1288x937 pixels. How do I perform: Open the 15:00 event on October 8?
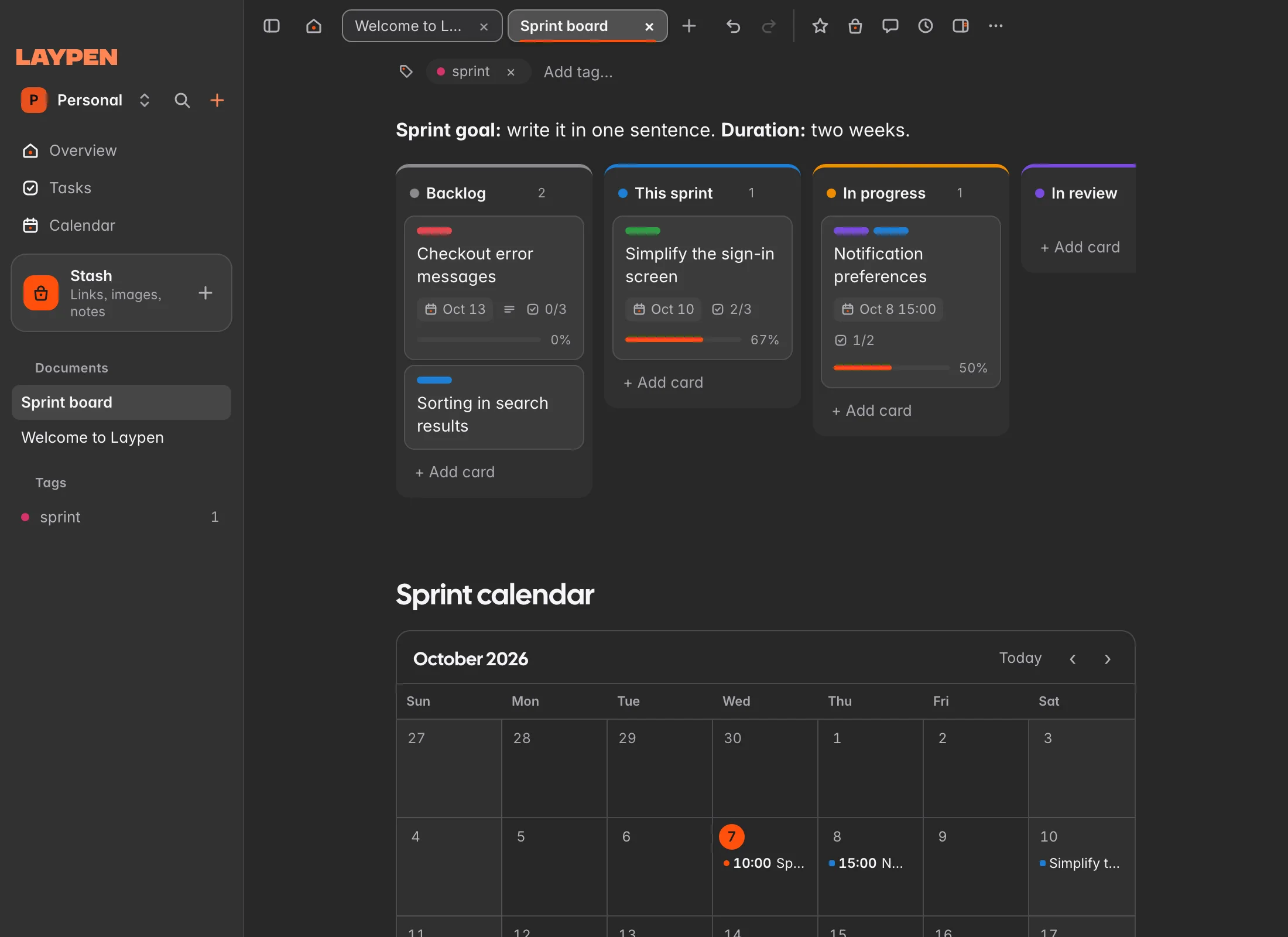click(866, 863)
